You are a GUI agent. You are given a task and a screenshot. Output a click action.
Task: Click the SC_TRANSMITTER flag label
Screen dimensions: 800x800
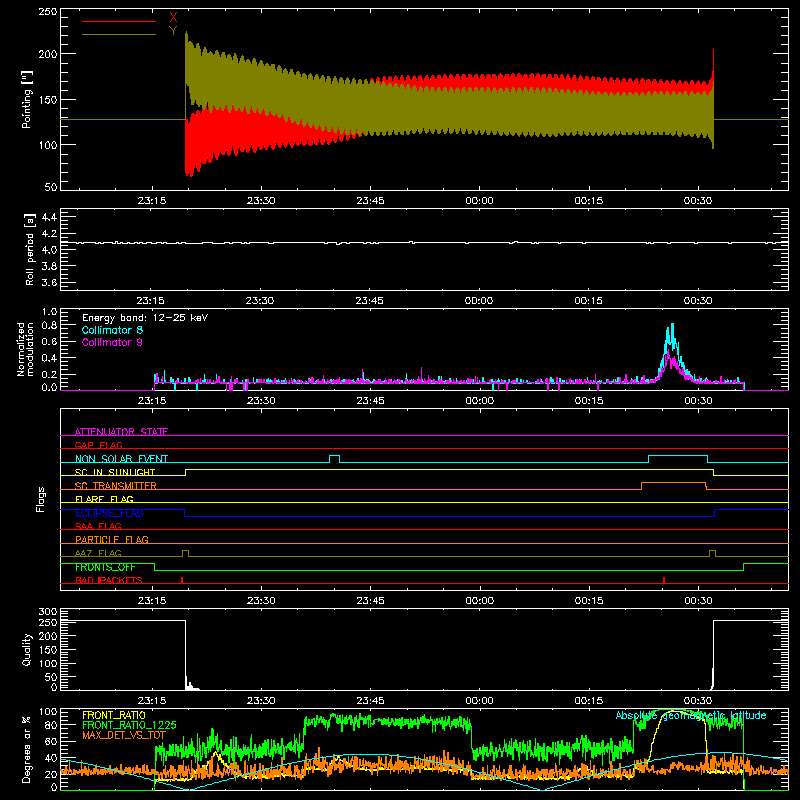115,486
